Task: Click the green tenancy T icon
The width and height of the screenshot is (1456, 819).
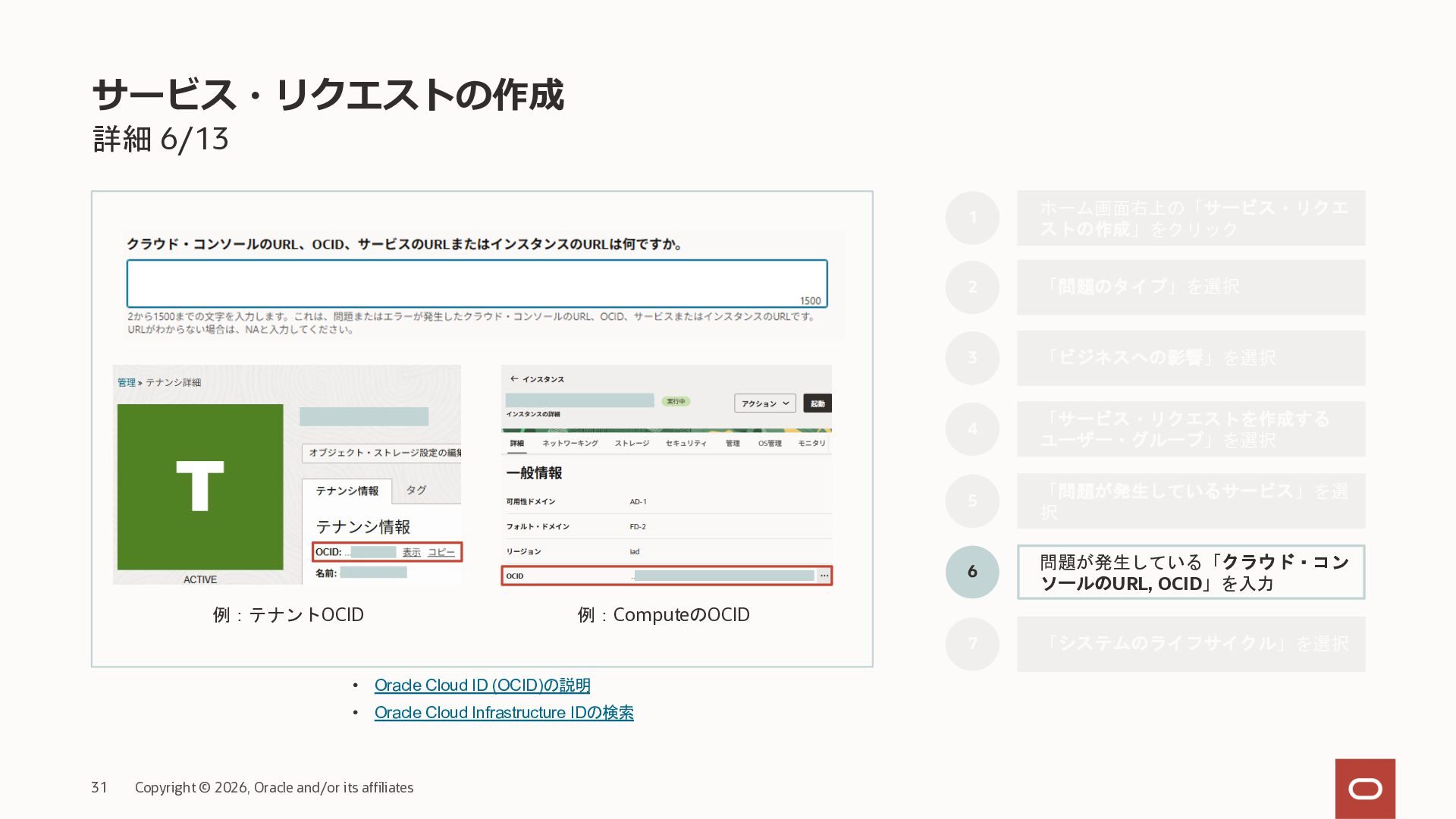Action: coord(200,486)
